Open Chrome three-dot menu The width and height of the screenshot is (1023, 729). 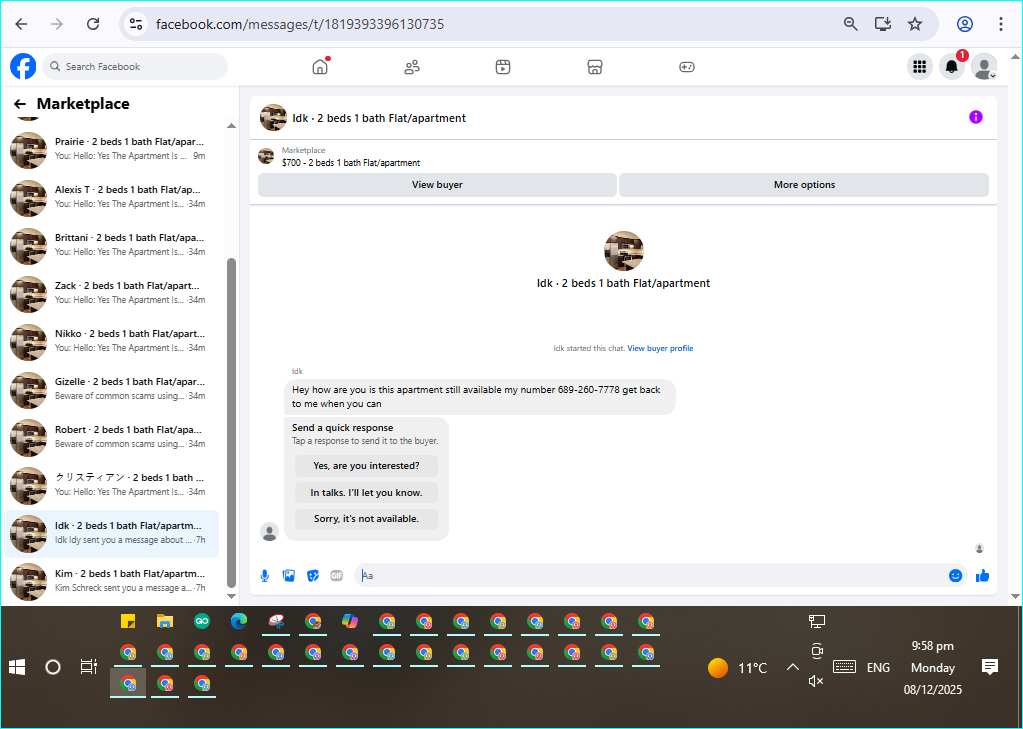point(1001,24)
